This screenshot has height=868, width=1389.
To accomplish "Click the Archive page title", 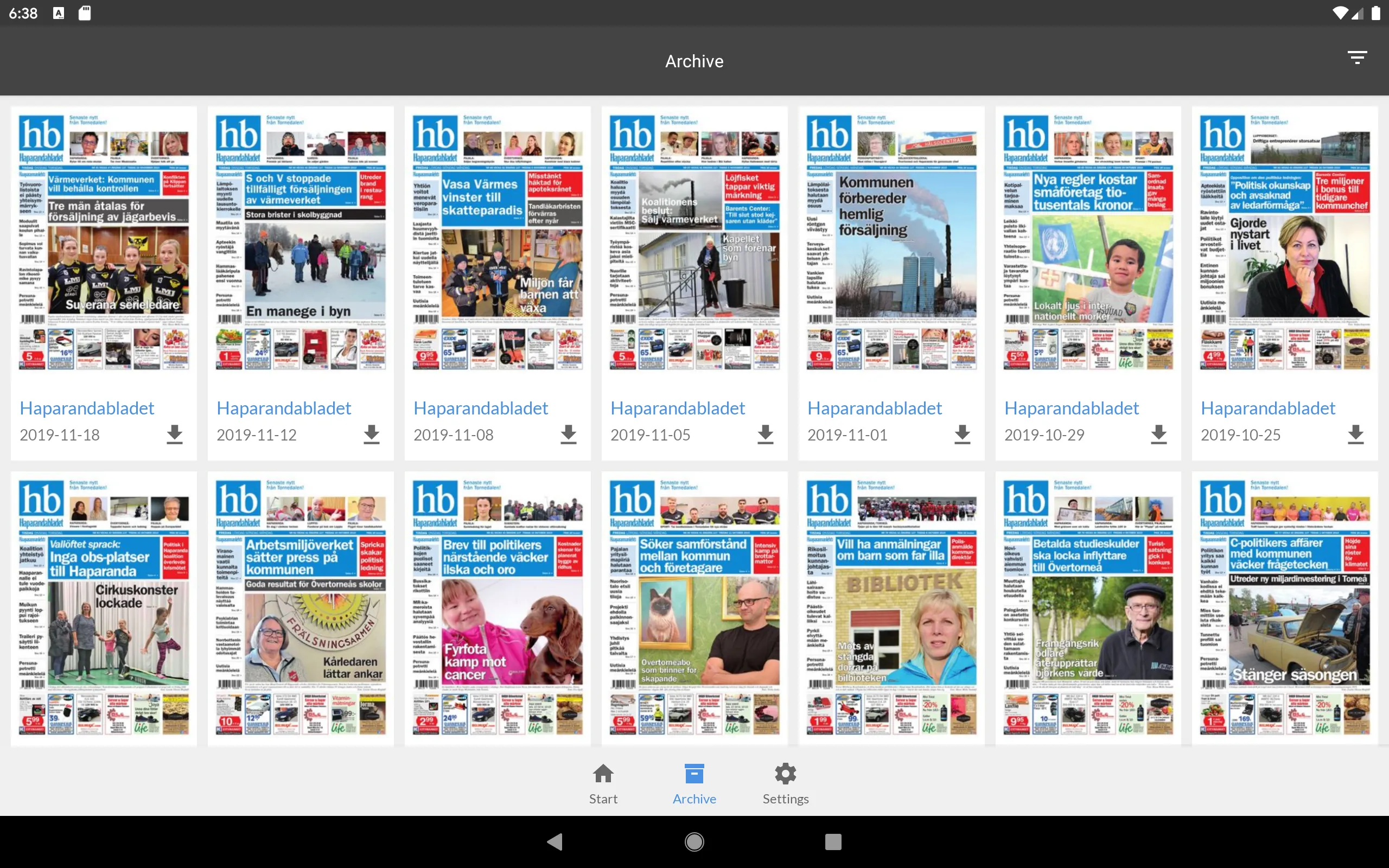I will pyautogui.click(x=694, y=61).
